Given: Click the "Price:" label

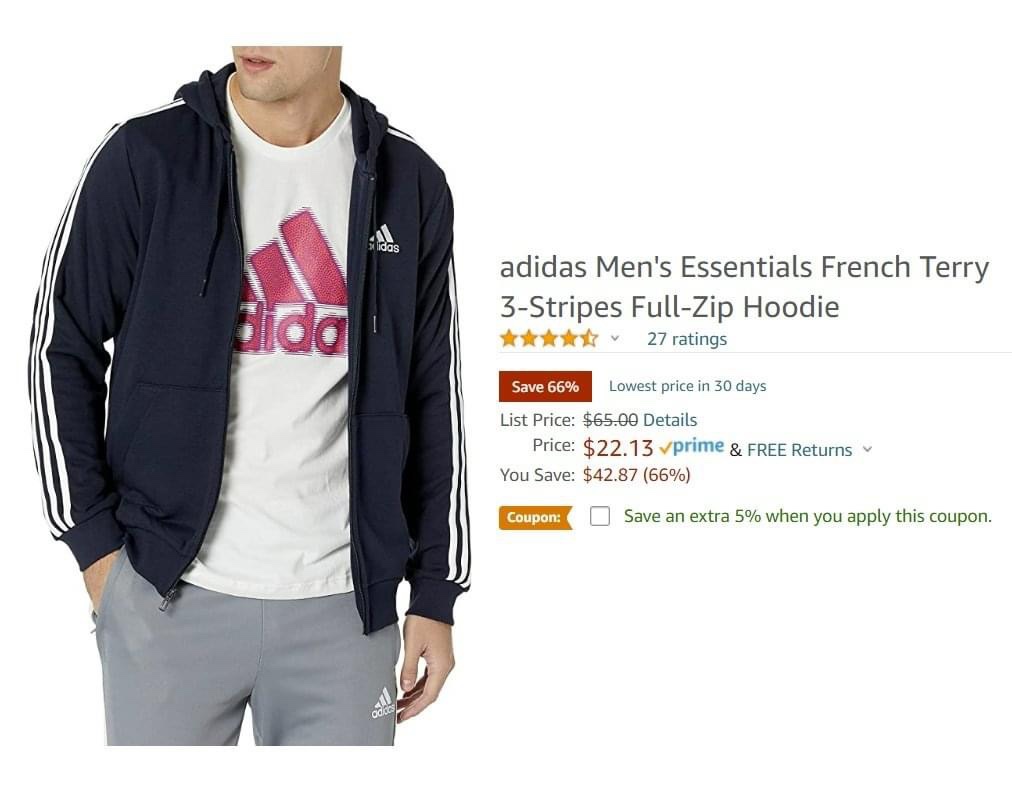Looking at the screenshot, I should (553, 446).
